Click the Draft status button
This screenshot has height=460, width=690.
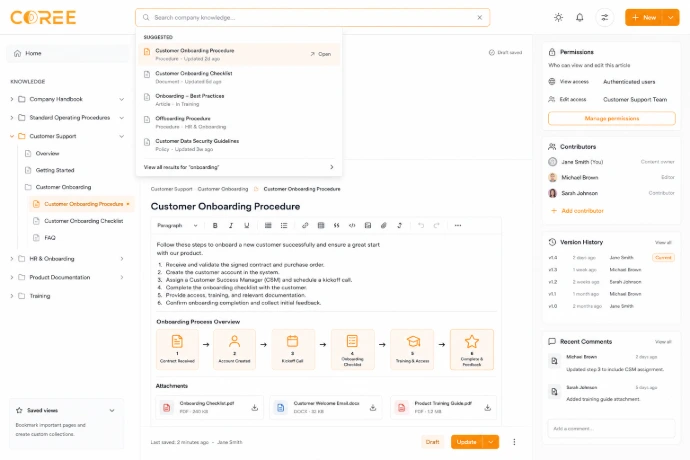[x=432, y=442]
